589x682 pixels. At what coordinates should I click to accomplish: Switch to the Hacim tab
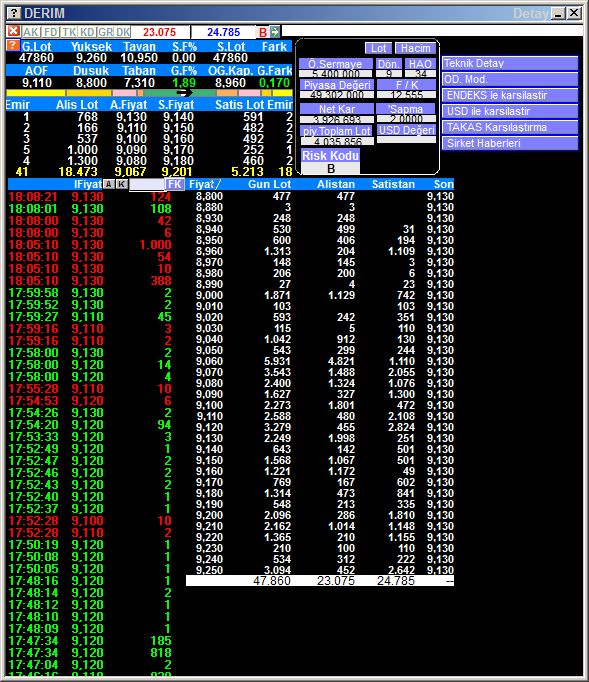pos(415,48)
